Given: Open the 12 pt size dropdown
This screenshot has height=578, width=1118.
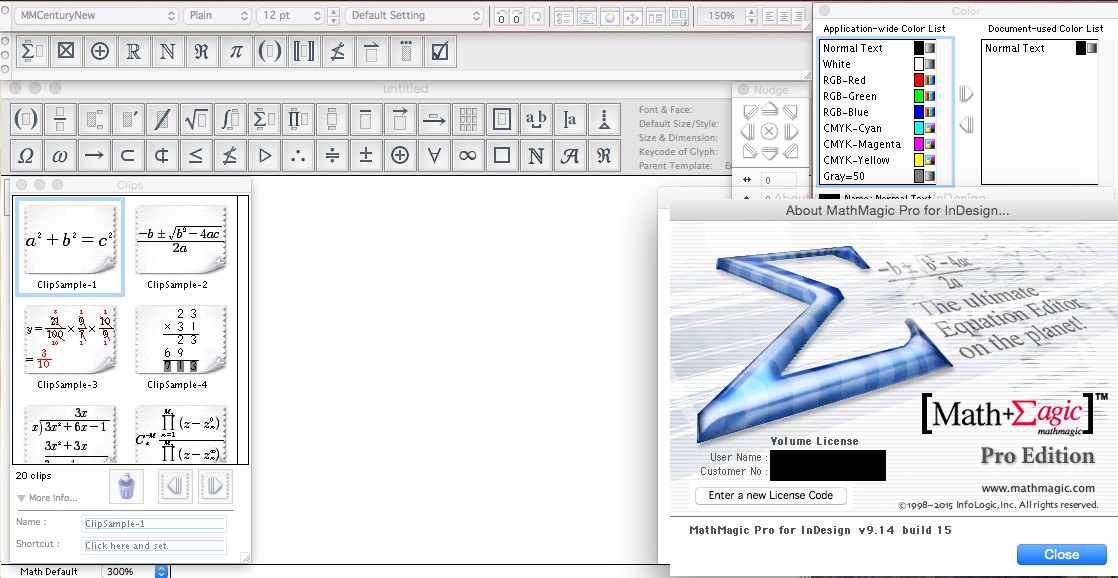Looking at the screenshot, I should point(291,15).
